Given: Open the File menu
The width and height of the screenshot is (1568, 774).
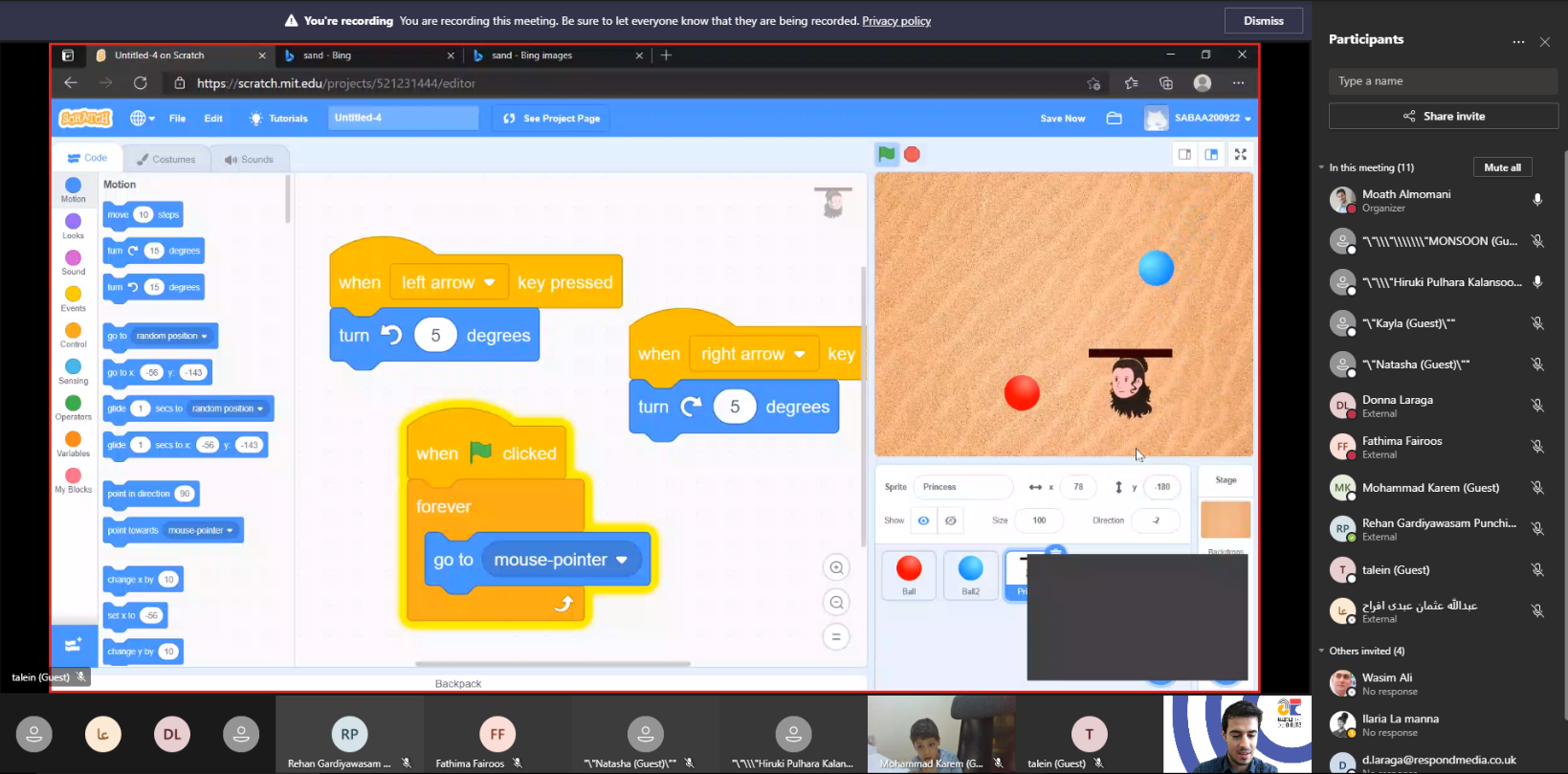Looking at the screenshot, I should pyautogui.click(x=178, y=118).
